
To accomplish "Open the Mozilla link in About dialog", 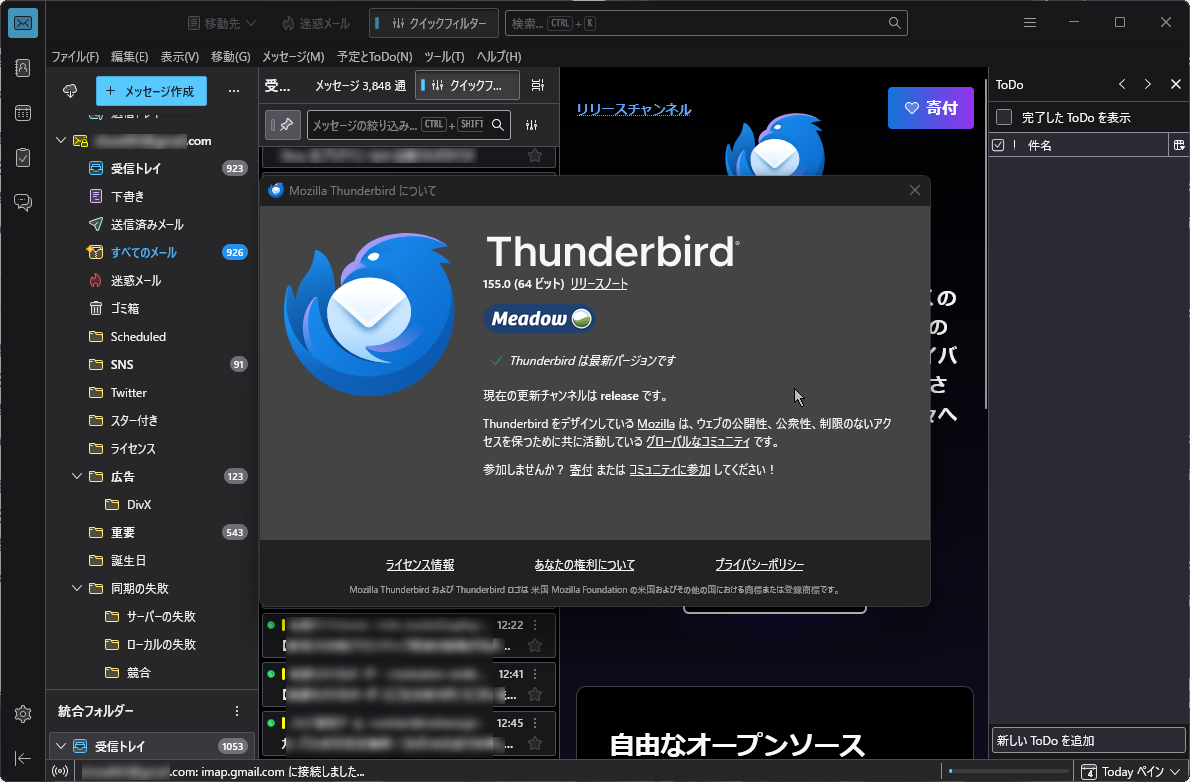I will point(656,424).
